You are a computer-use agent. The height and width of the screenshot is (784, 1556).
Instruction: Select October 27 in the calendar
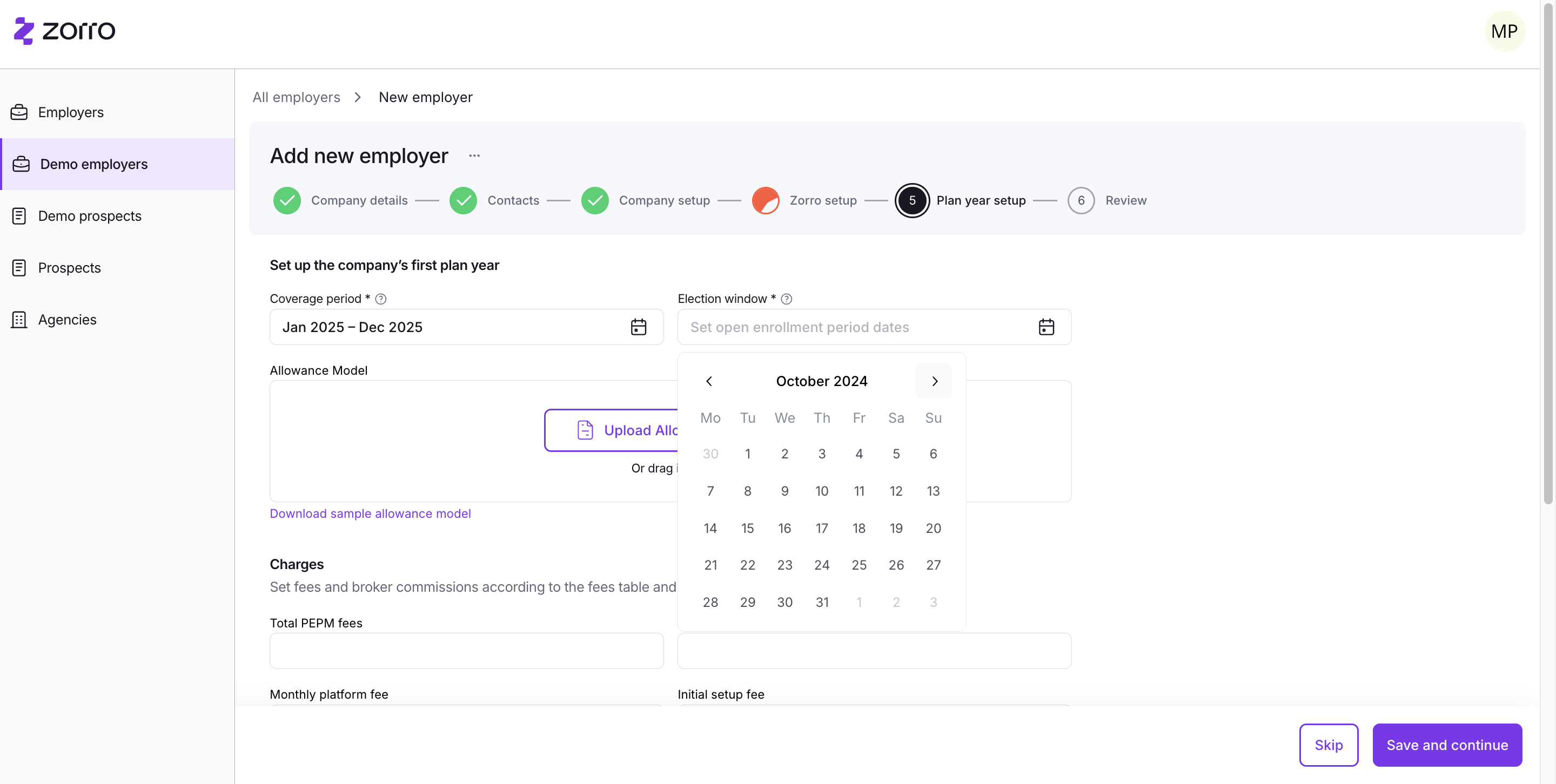pos(933,565)
